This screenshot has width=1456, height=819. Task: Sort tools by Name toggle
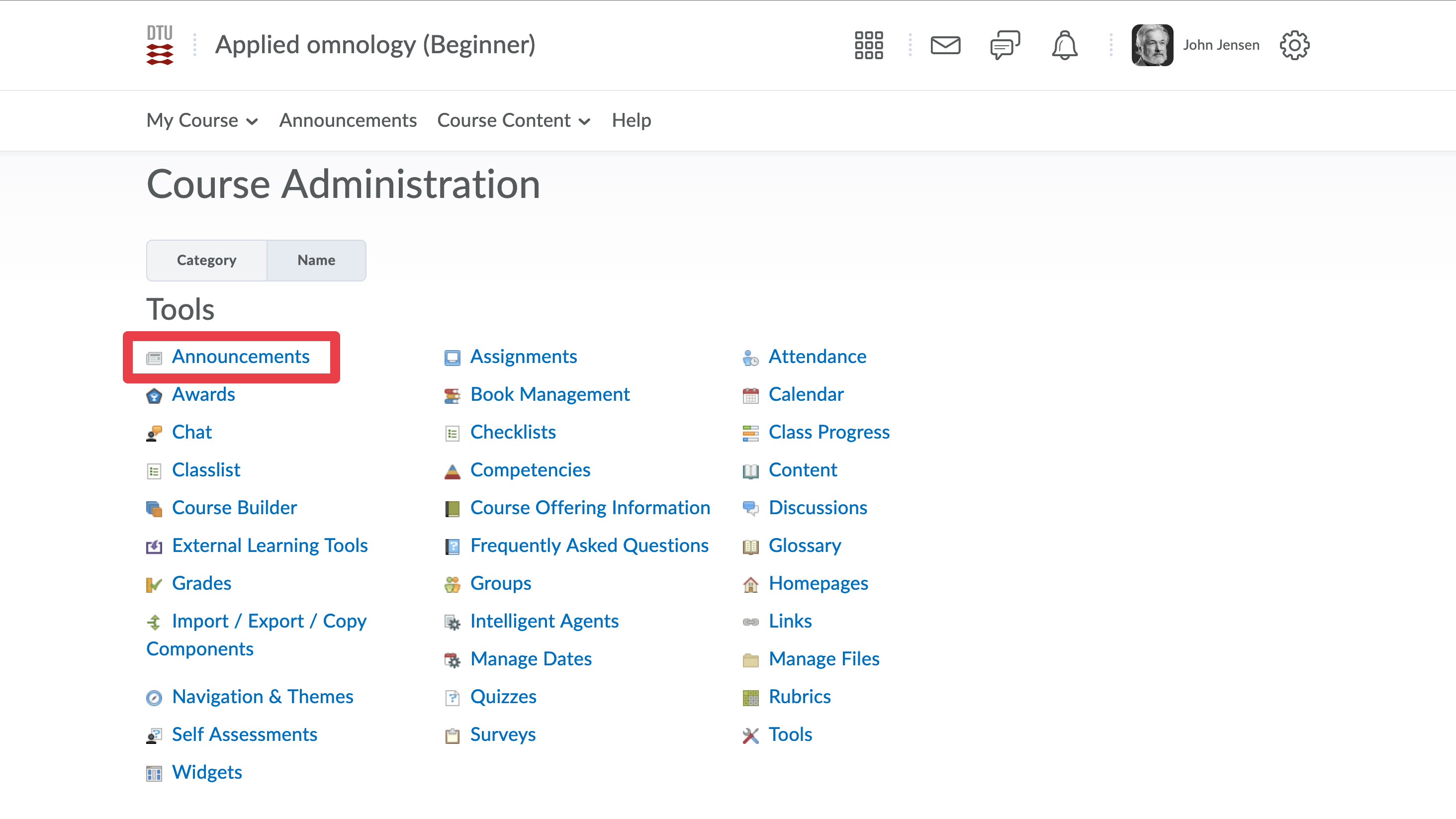click(x=316, y=260)
